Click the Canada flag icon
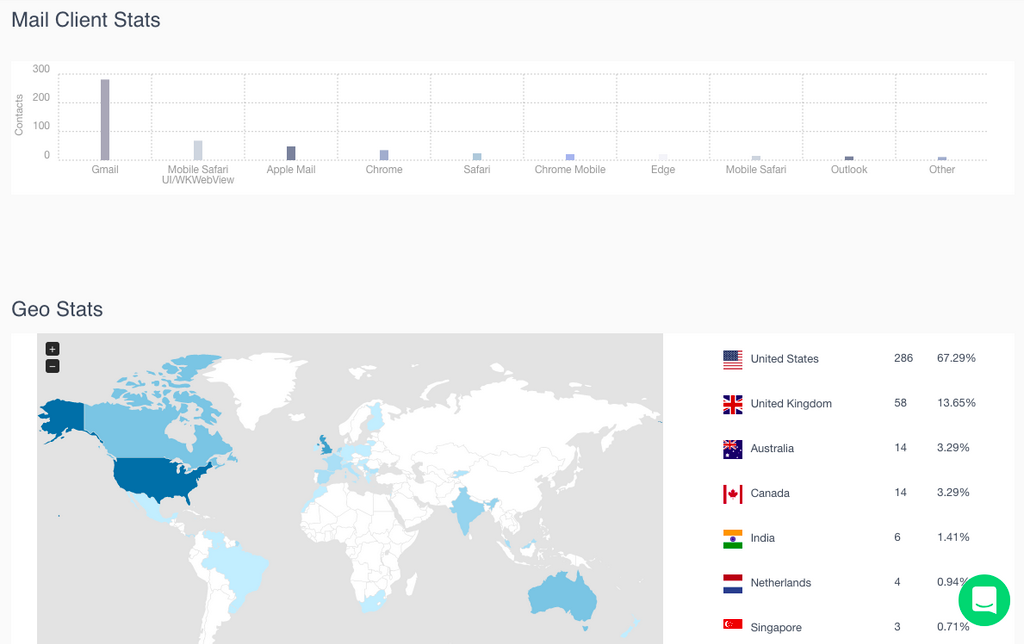 pos(733,494)
